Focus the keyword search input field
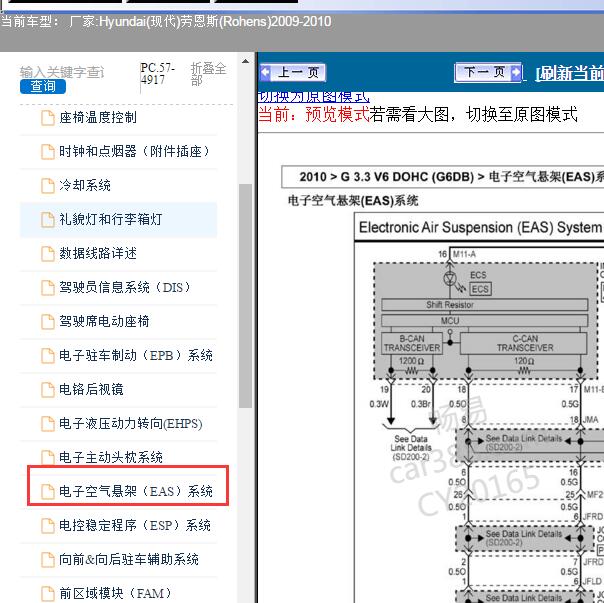This screenshot has height=603, width=604. tap(62, 71)
